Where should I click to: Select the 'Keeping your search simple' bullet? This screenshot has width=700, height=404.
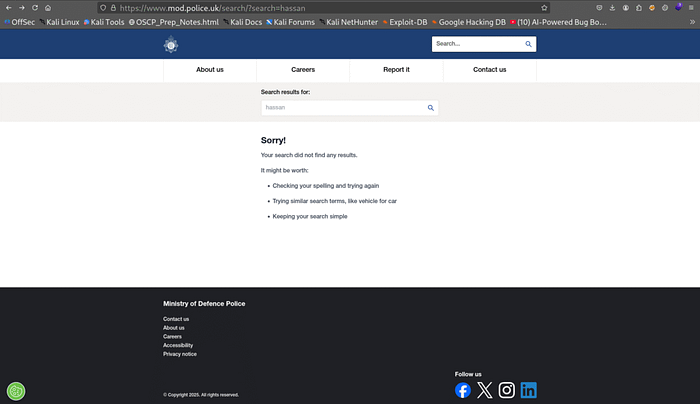point(310,217)
